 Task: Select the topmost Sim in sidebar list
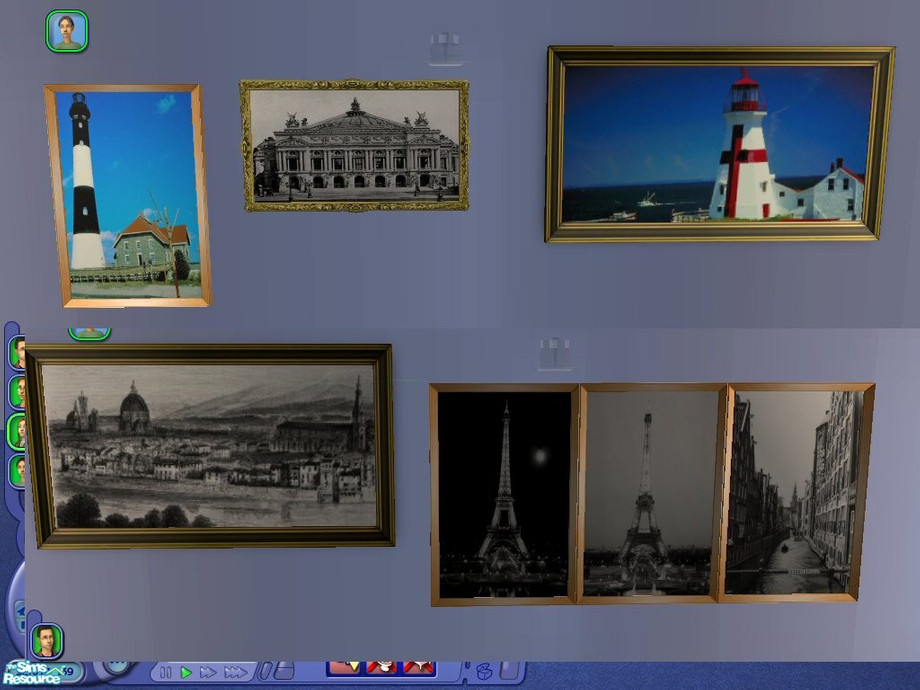(x=17, y=352)
